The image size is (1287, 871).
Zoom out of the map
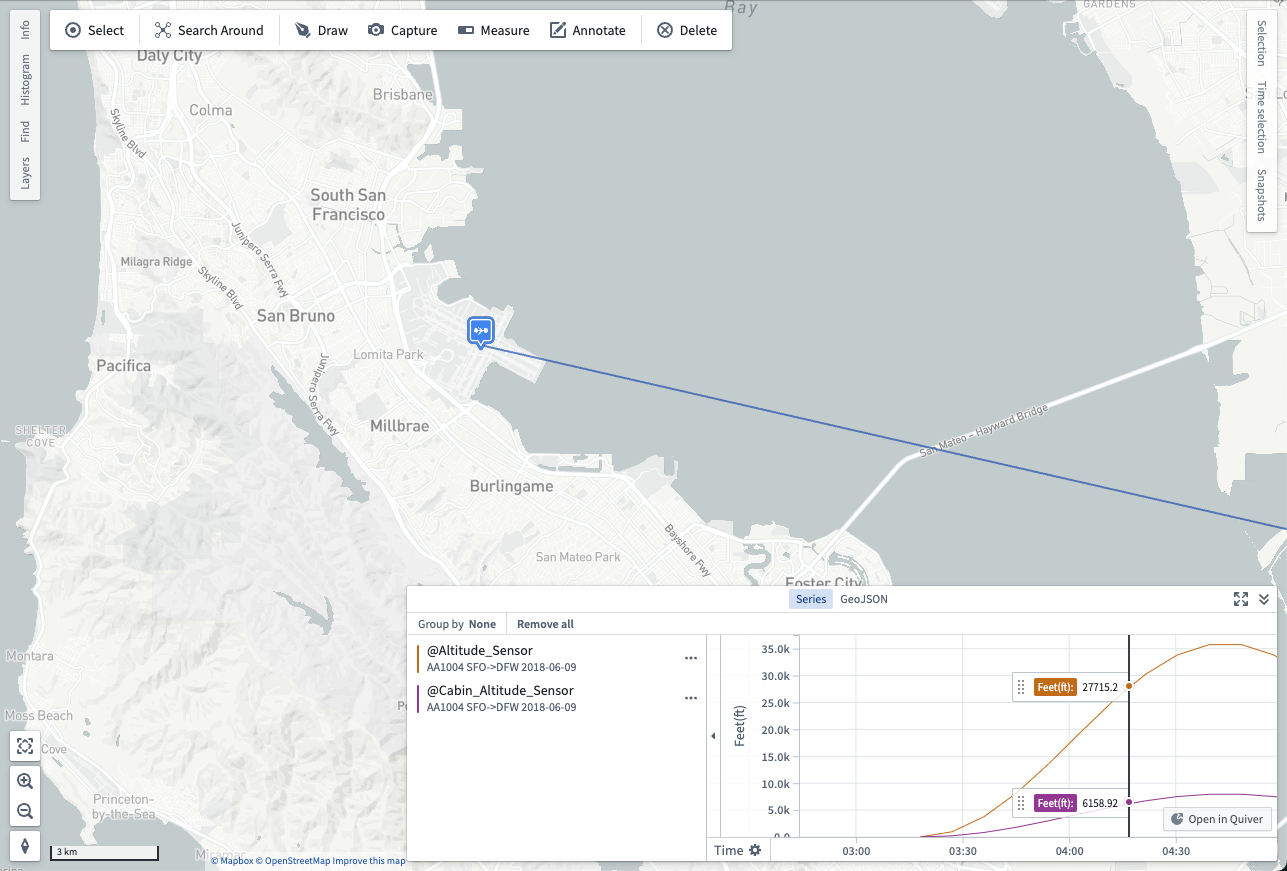coord(25,811)
